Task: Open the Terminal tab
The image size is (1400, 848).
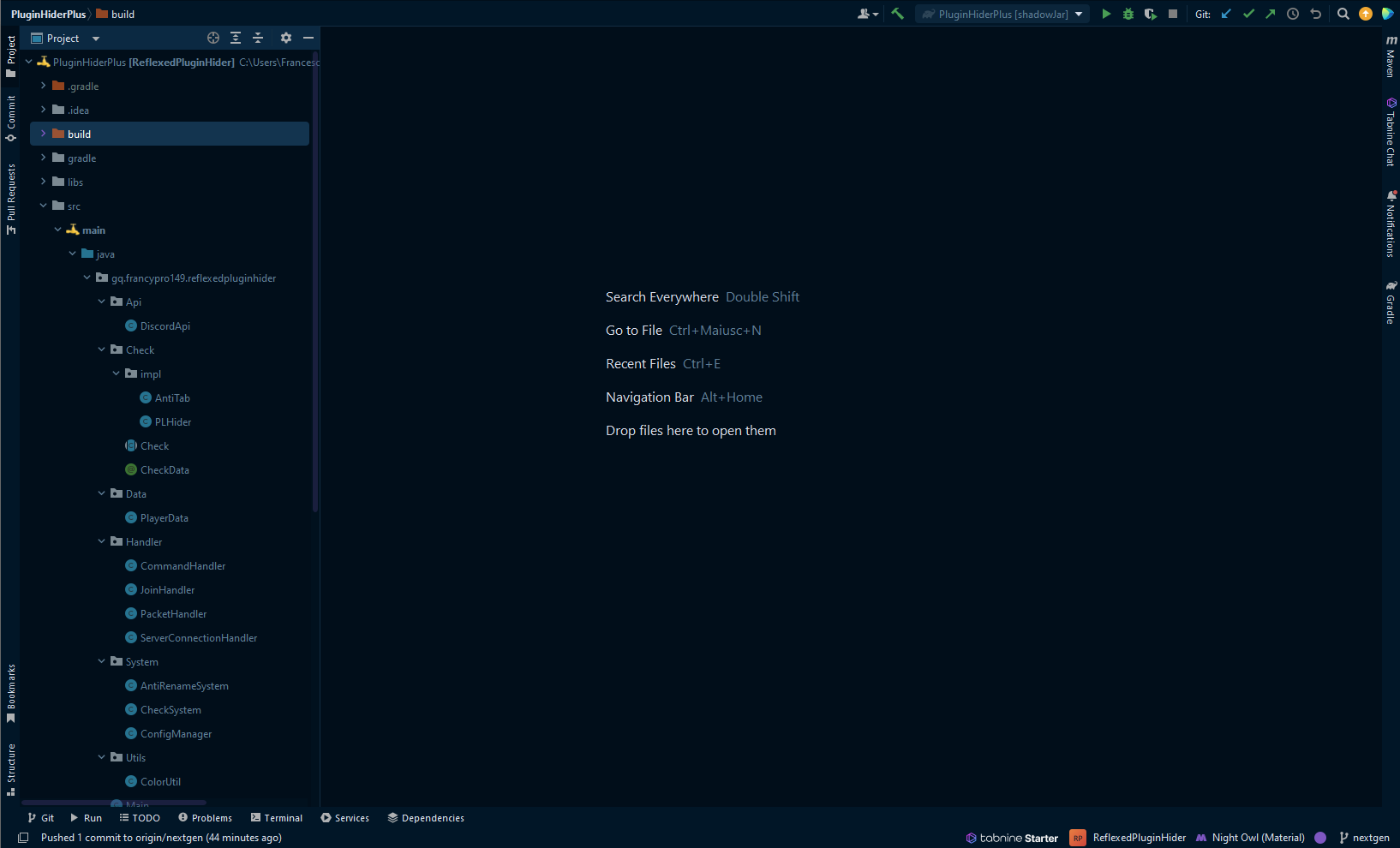Action: [x=276, y=818]
